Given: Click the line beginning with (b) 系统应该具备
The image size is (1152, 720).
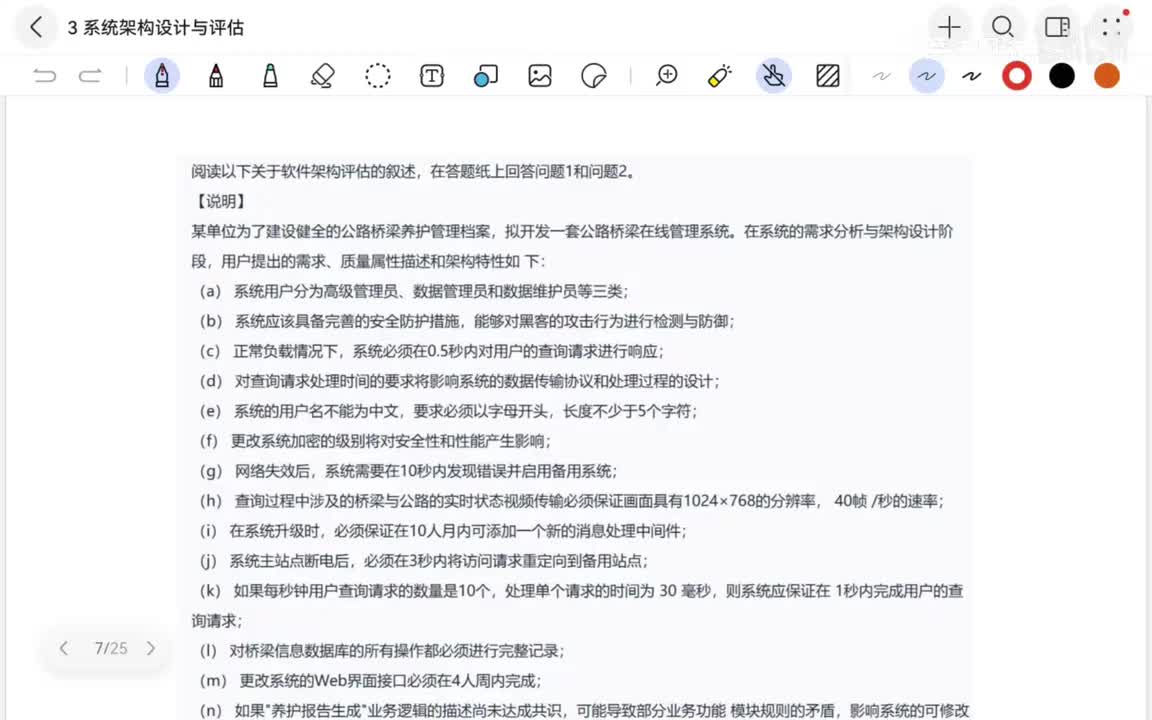Looking at the screenshot, I should tap(467, 321).
